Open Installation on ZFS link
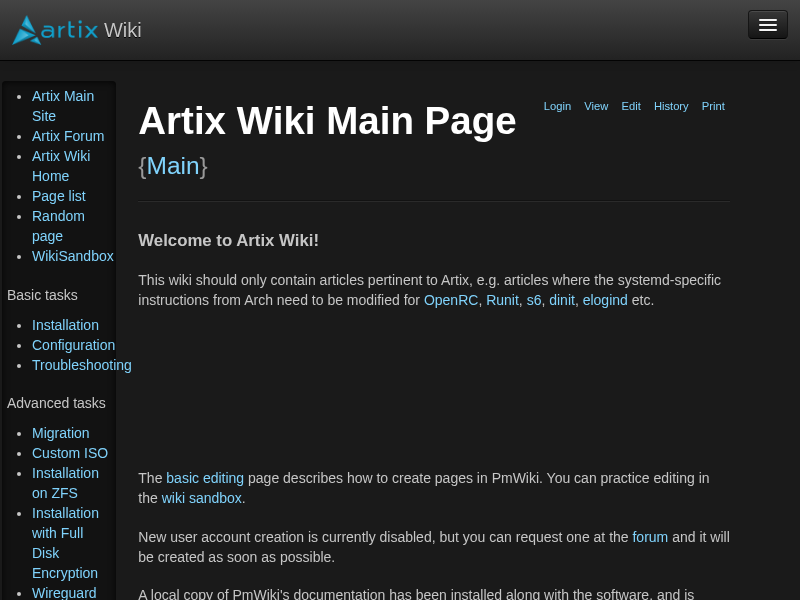The height and width of the screenshot is (600, 800). (x=65, y=483)
